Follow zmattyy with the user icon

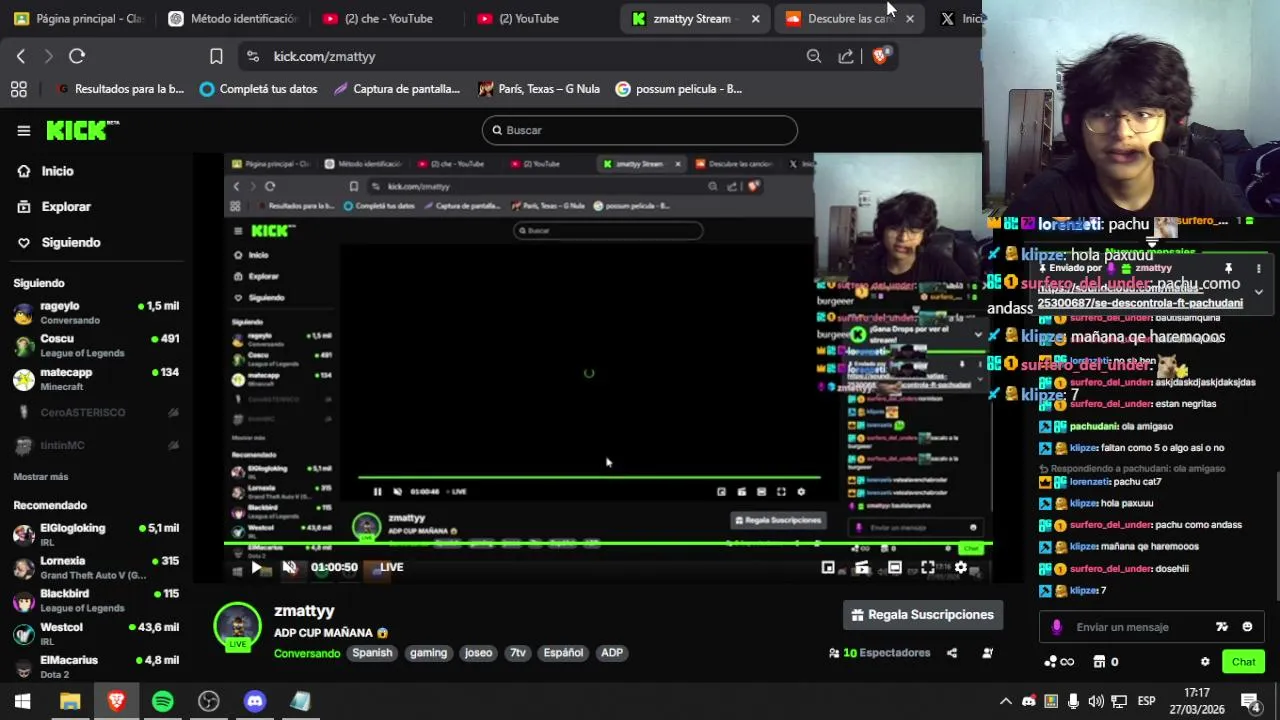click(x=987, y=653)
